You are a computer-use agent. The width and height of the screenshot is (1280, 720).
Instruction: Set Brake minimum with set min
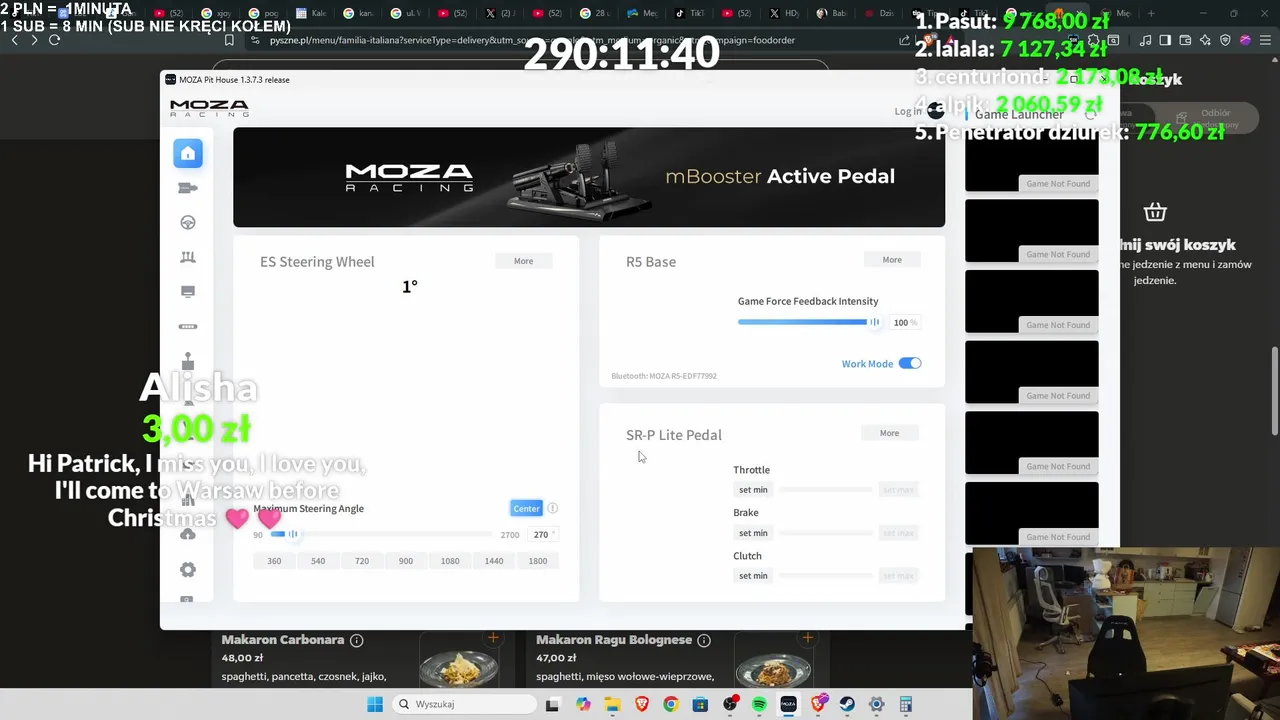click(x=753, y=533)
